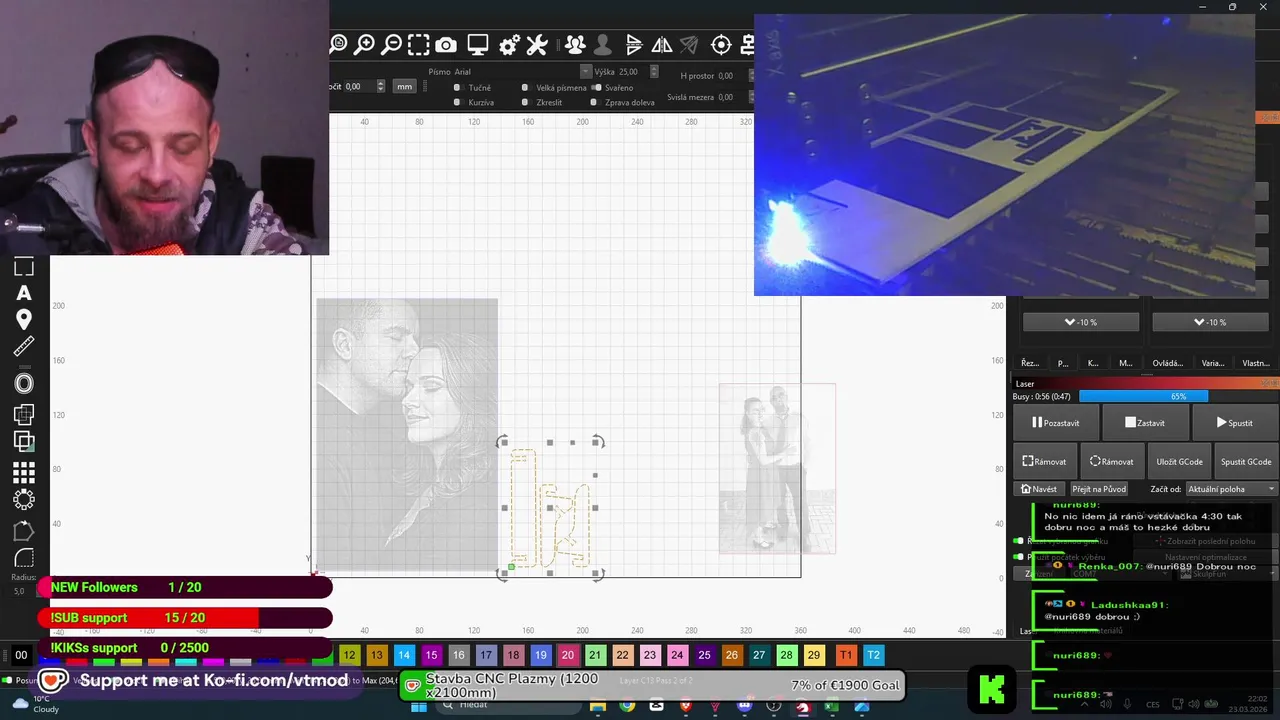
Task: Switch to the K... tab
Action: click(x=1093, y=363)
